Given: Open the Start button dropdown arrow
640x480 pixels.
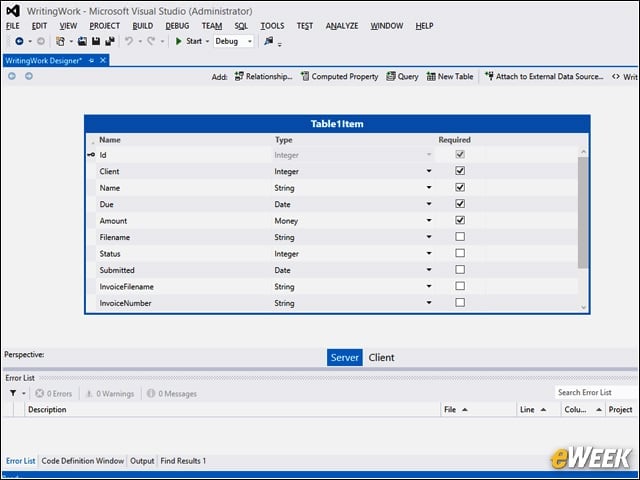Looking at the screenshot, I should click(x=207, y=42).
